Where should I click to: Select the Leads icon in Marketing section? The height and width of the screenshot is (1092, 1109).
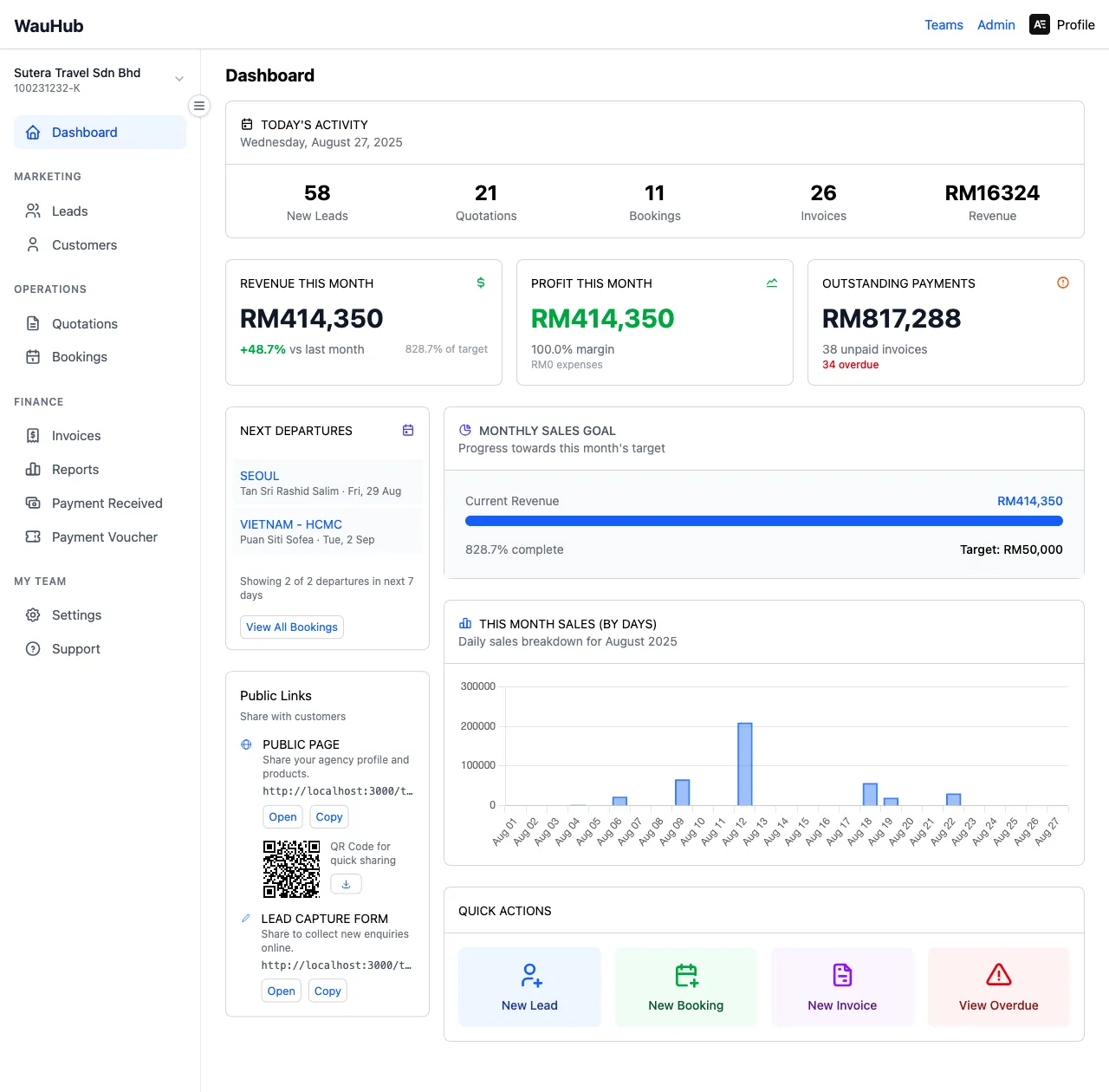pos(33,211)
